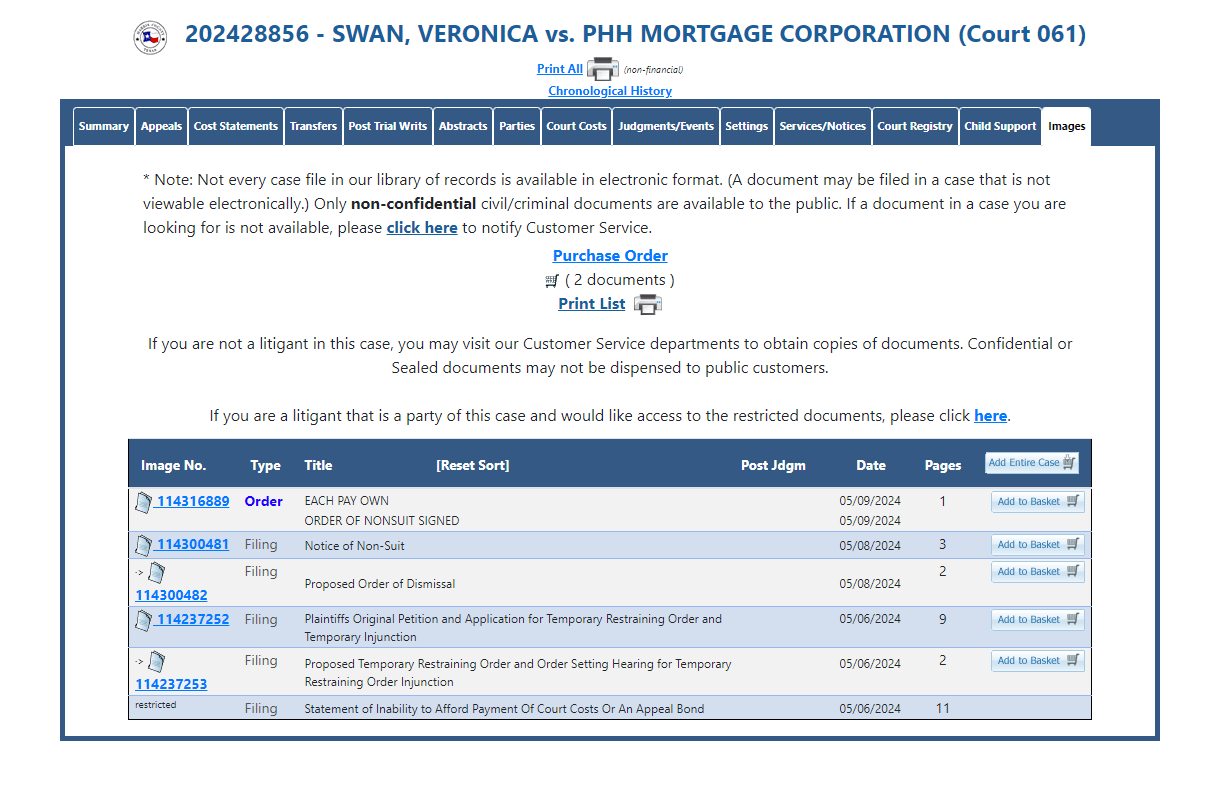
Task: Switch to the Appeals tab
Action: pos(161,126)
